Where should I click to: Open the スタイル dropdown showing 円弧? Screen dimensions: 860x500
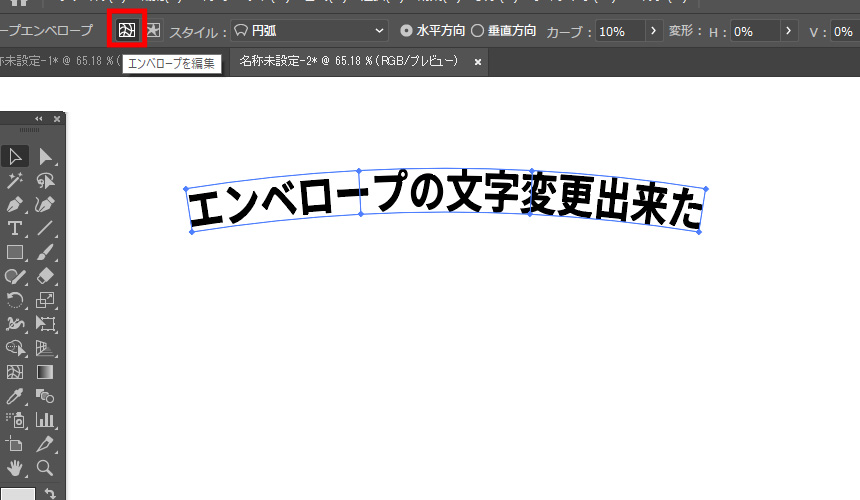(x=309, y=31)
